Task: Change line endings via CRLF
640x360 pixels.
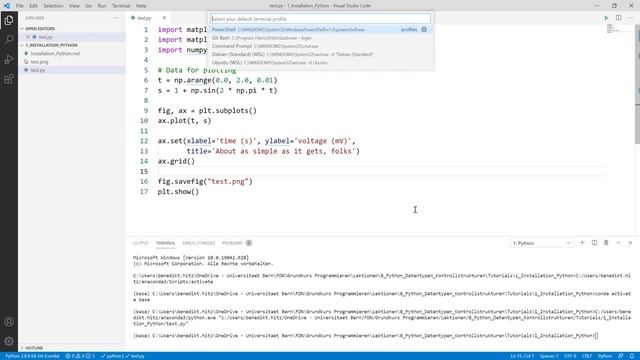Action: pos(587,356)
